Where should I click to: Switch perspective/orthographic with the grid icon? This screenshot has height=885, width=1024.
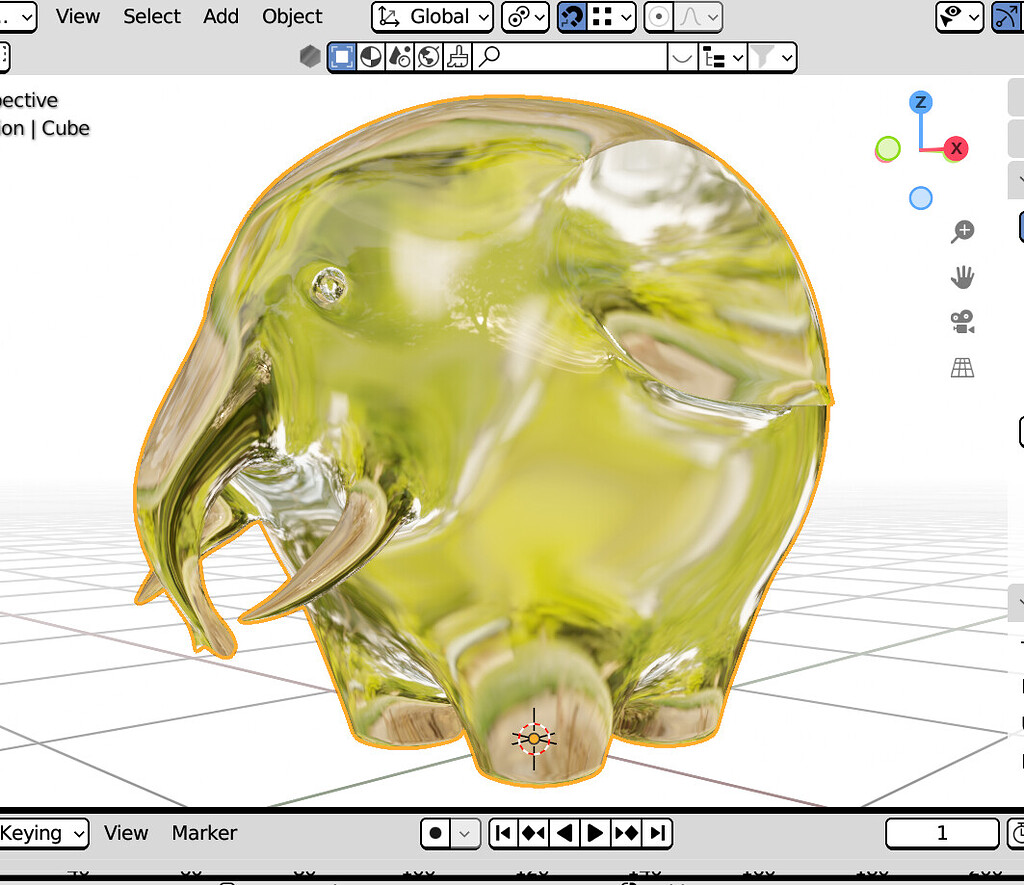pos(962,368)
